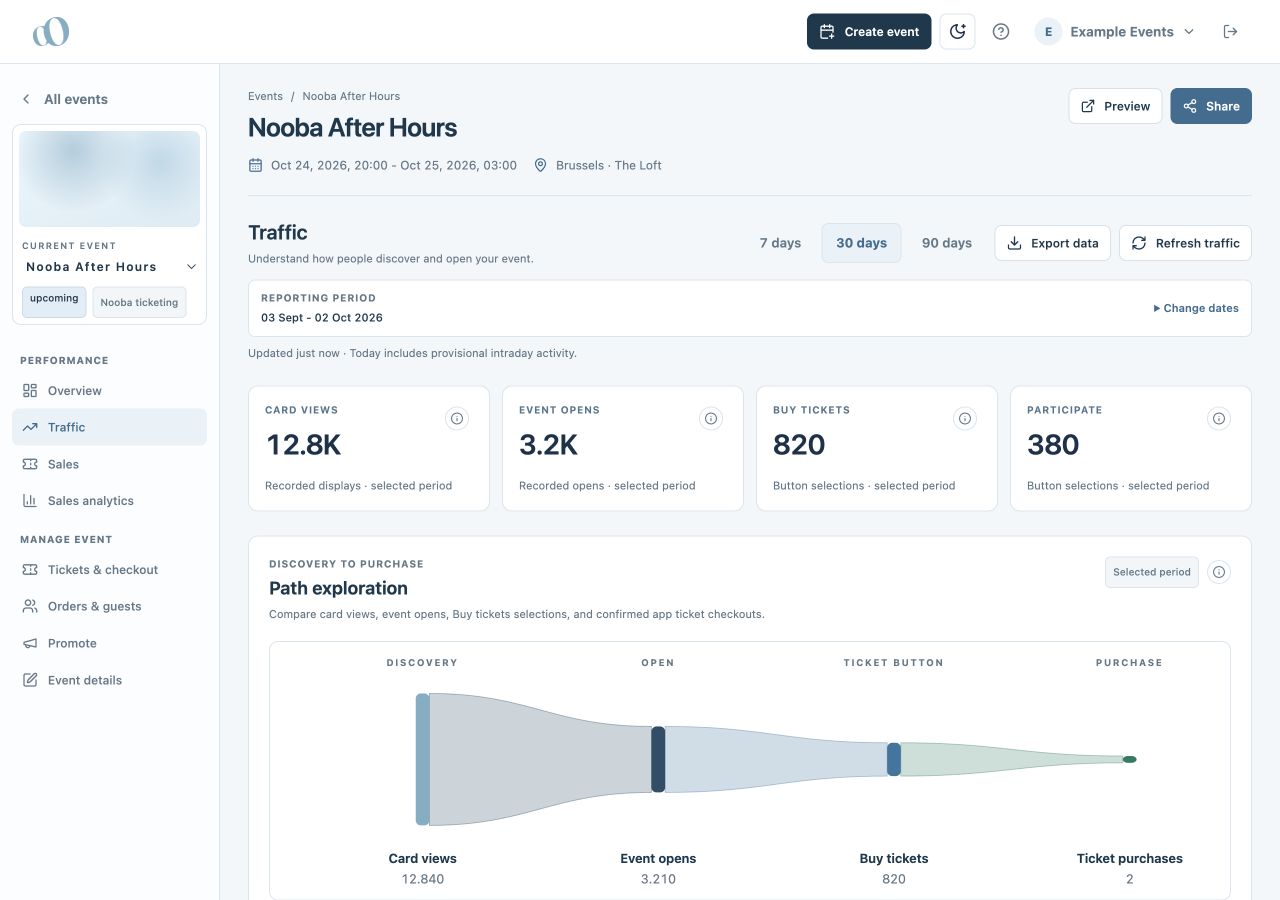Click the Nooba ticketing tag
This screenshot has width=1280, height=900.
click(139, 302)
